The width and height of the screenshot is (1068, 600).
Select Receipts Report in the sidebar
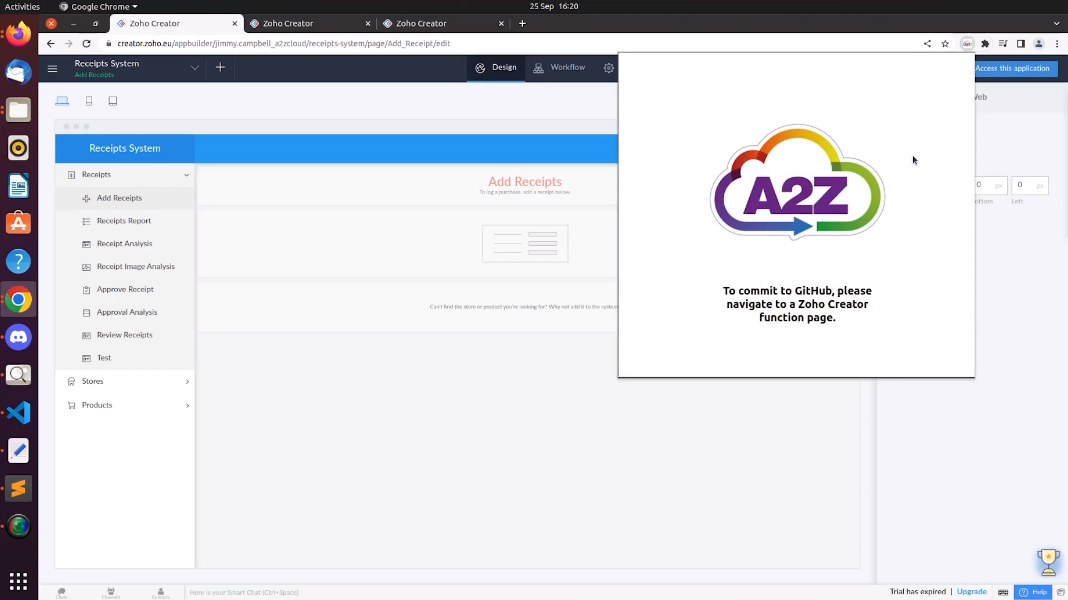point(125,221)
